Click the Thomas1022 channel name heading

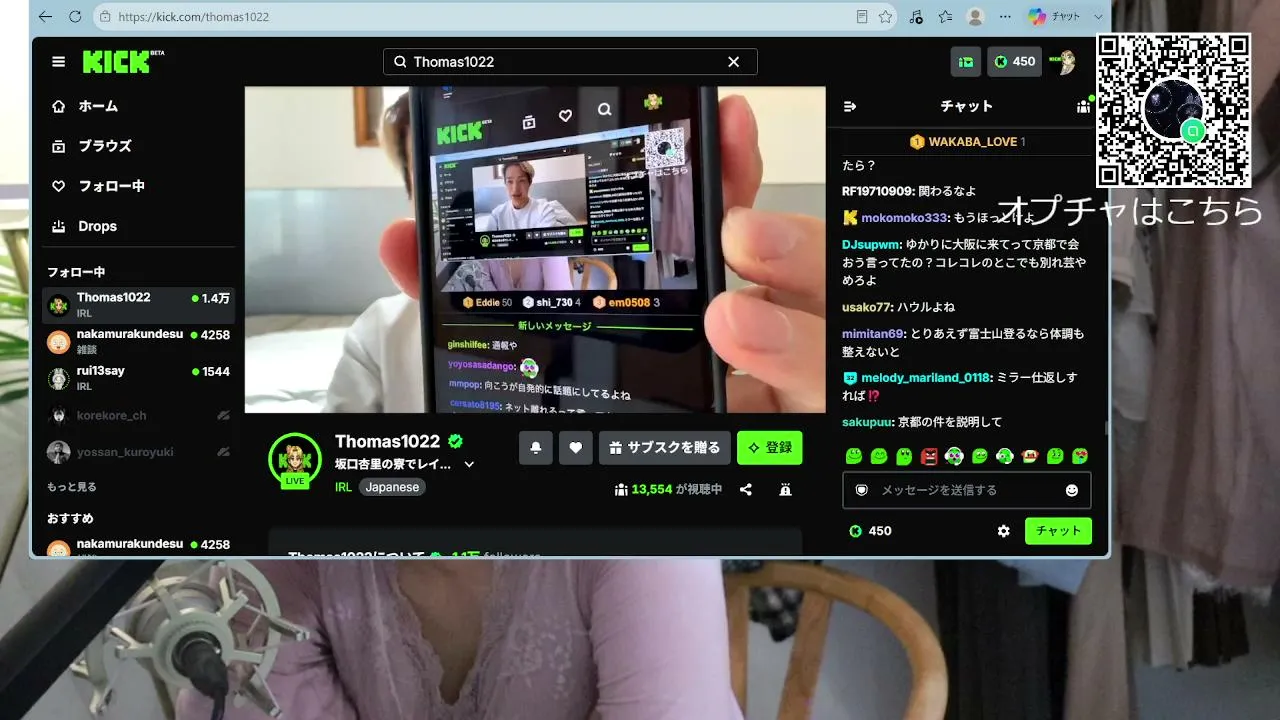pos(387,442)
